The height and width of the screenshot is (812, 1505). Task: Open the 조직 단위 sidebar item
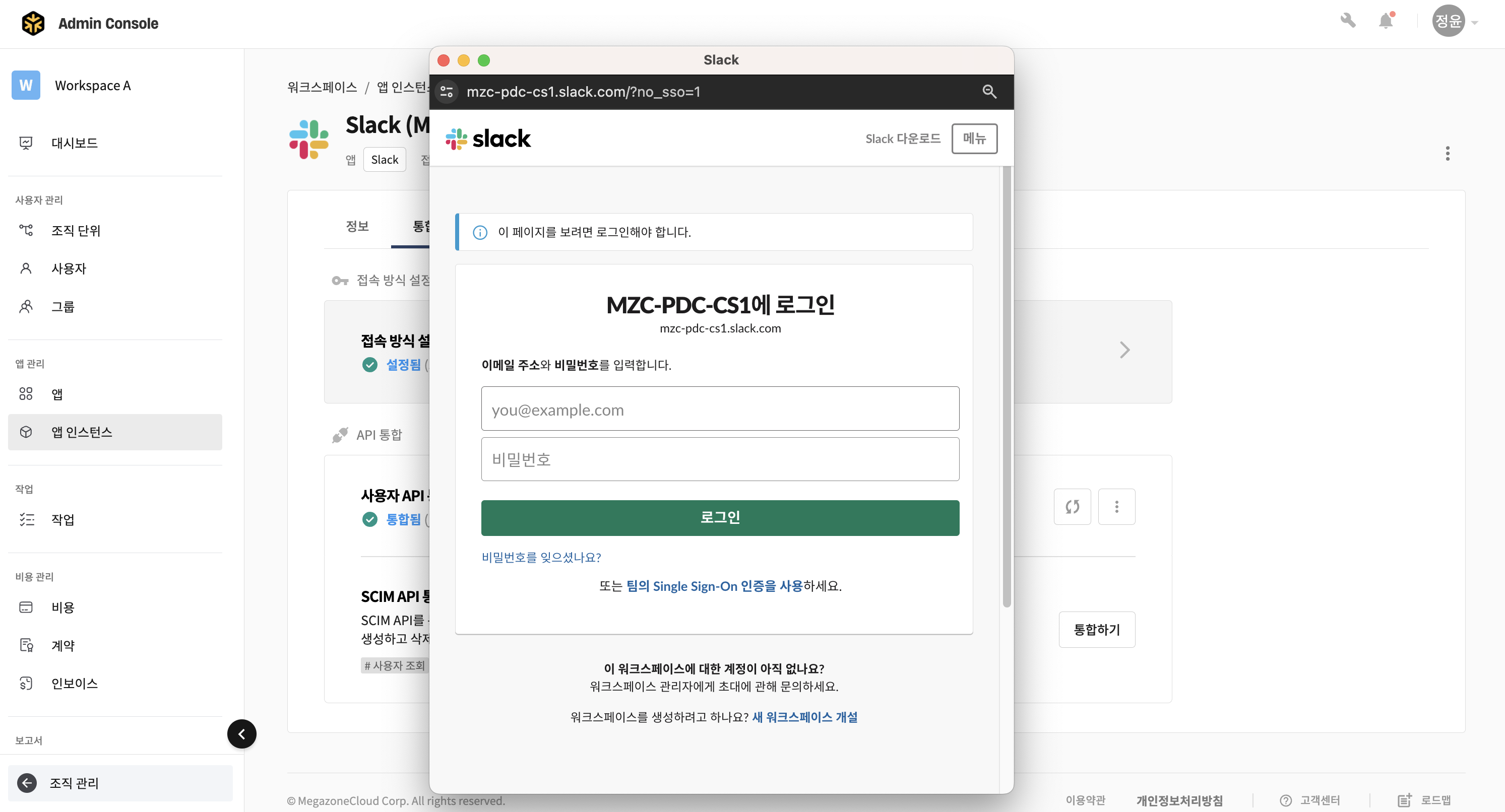[x=76, y=231]
